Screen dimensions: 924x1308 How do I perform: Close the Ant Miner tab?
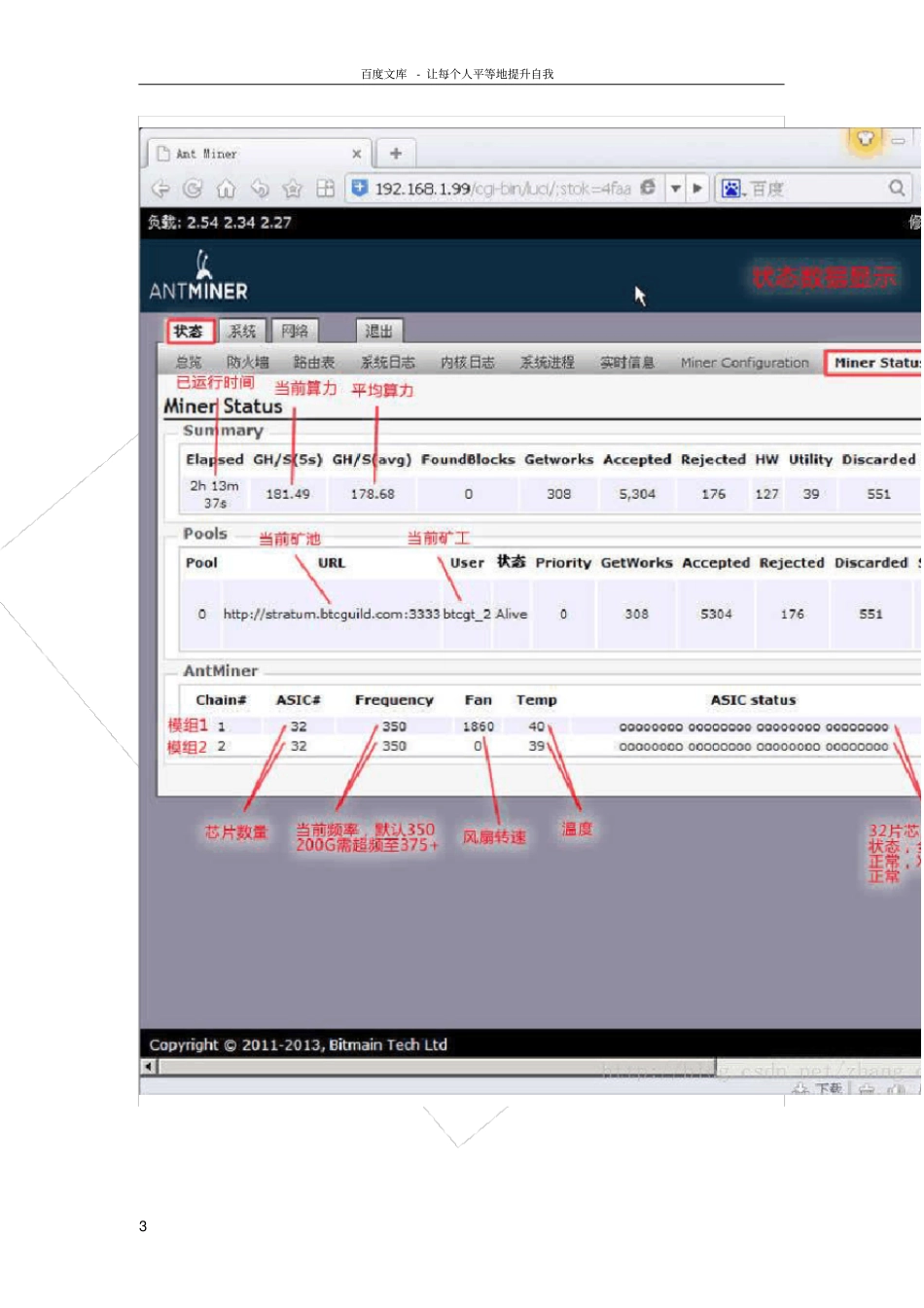click(356, 154)
